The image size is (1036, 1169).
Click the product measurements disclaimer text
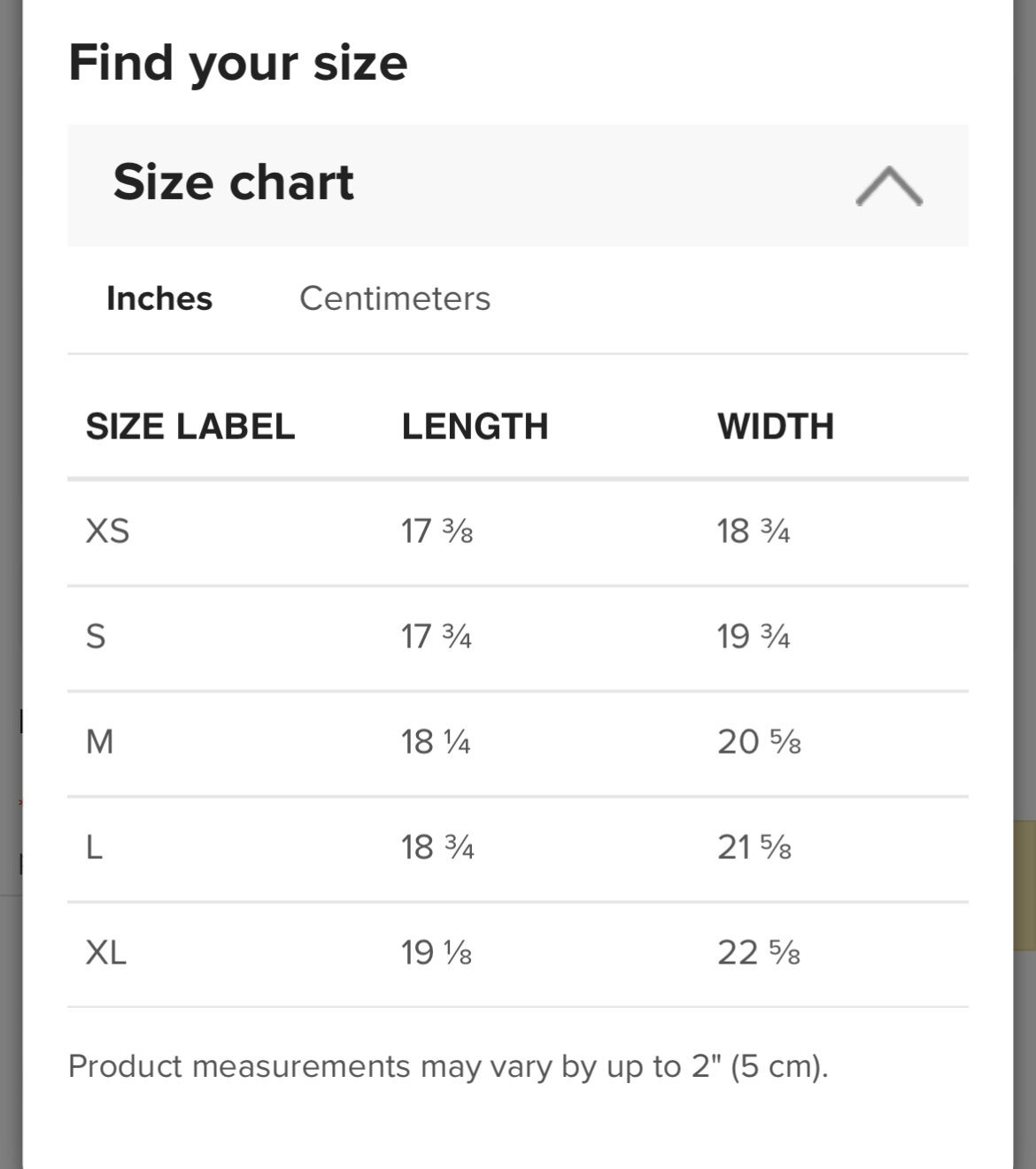pyautogui.click(x=447, y=1066)
